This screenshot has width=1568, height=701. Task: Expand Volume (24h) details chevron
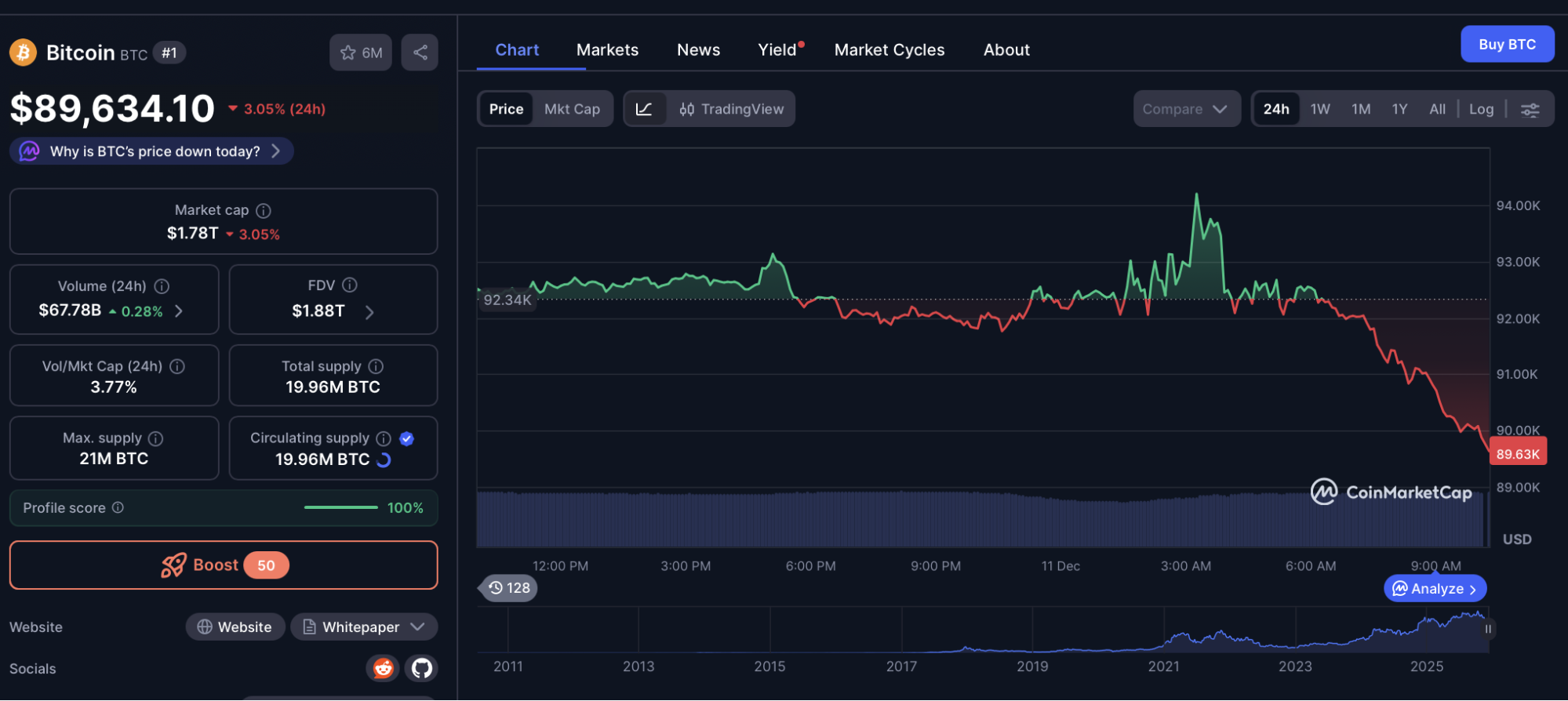(x=179, y=311)
